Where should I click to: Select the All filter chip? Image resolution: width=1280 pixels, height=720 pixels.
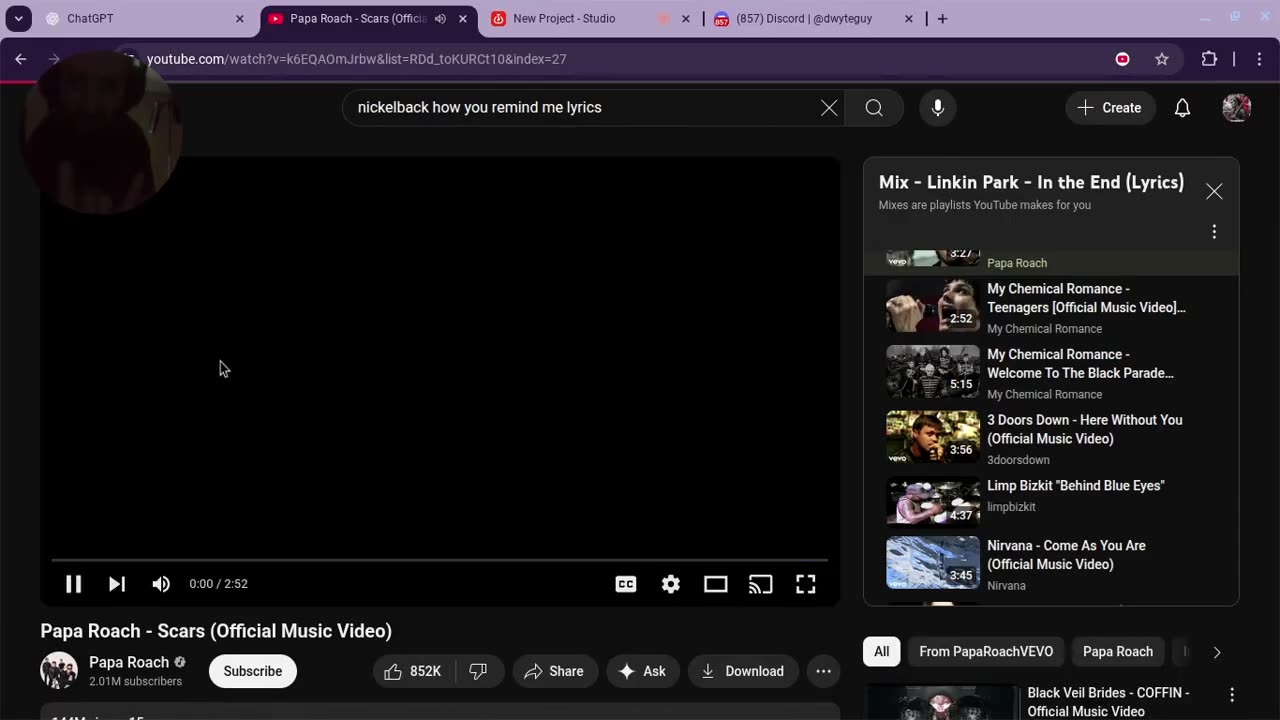(882, 652)
